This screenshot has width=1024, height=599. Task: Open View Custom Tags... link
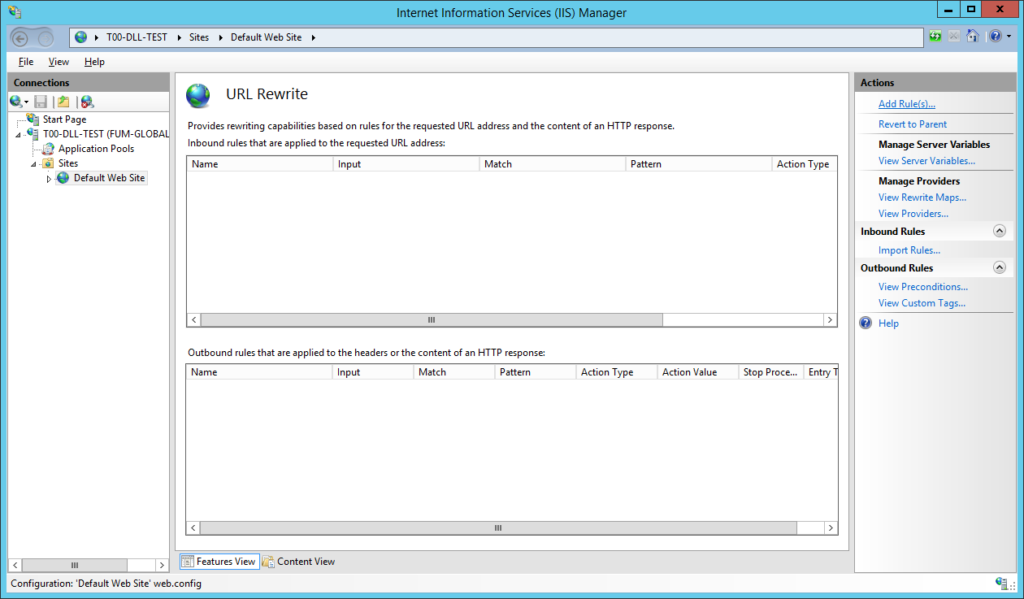(x=921, y=302)
